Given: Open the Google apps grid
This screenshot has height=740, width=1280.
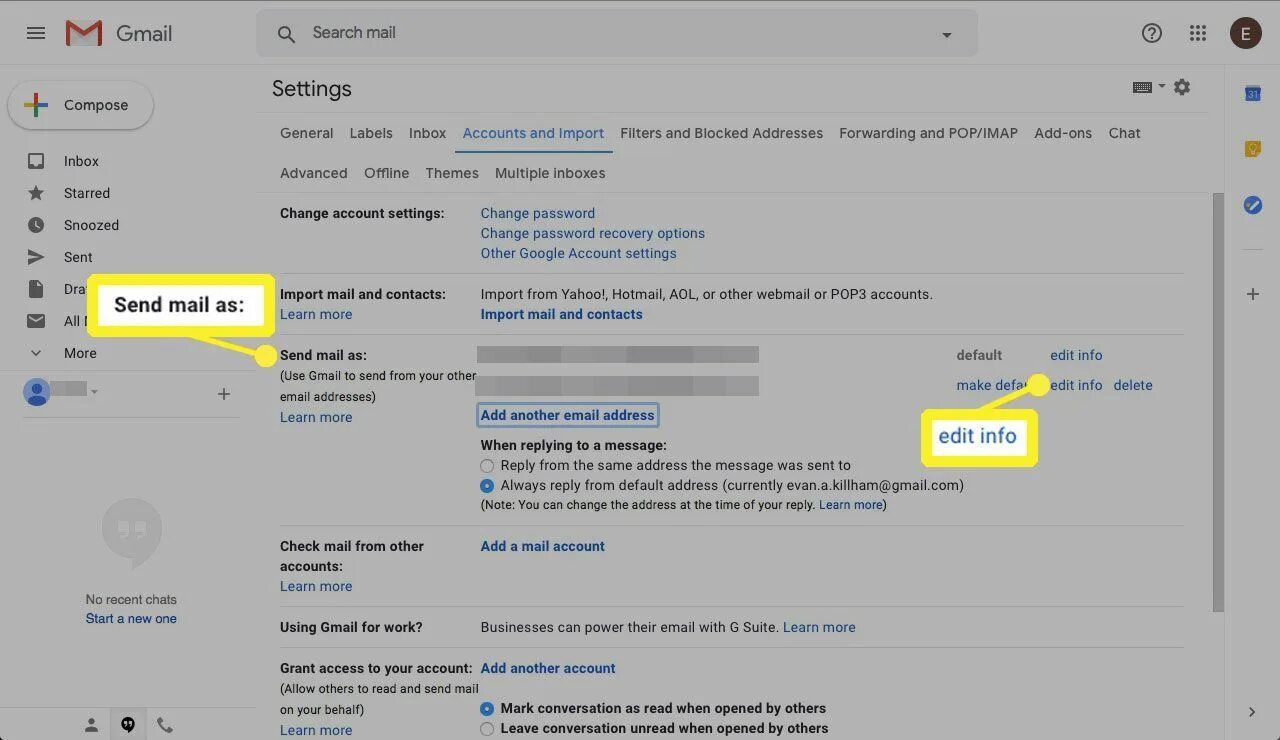Looking at the screenshot, I should [1198, 33].
